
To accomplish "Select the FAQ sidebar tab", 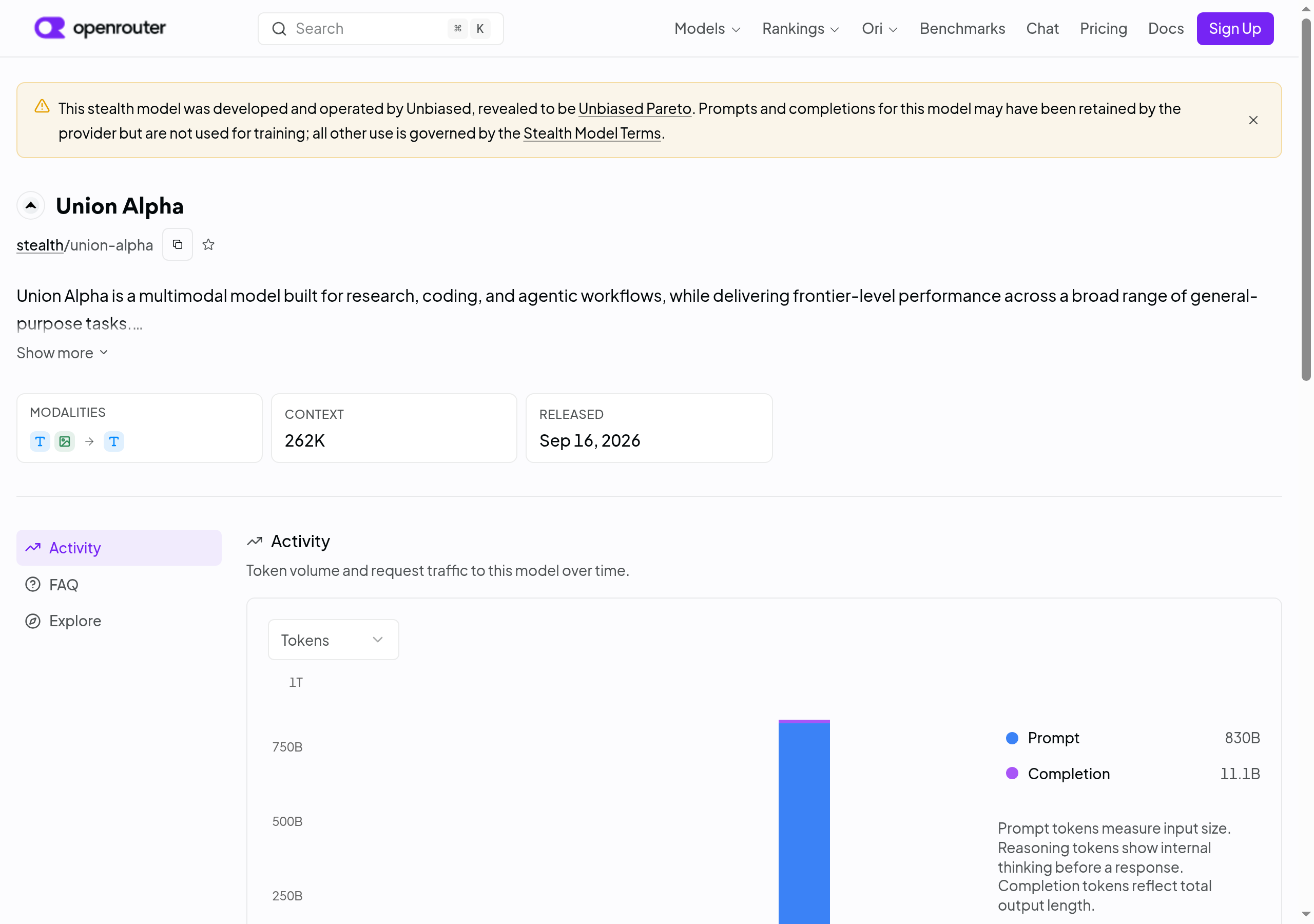I will coord(119,585).
